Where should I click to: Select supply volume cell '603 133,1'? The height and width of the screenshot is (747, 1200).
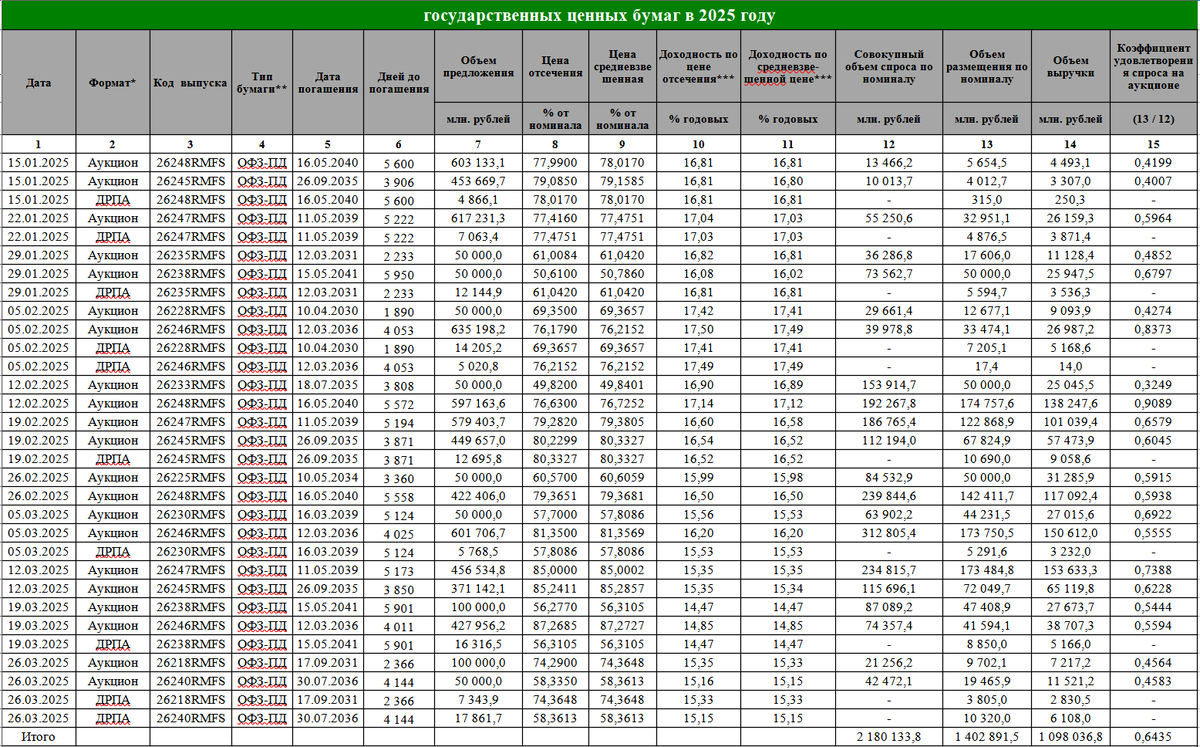[x=479, y=162]
